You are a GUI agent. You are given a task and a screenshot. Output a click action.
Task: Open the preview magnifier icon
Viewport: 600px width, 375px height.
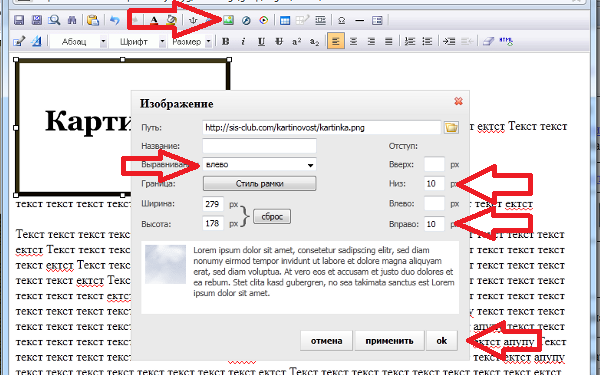click(x=54, y=20)
